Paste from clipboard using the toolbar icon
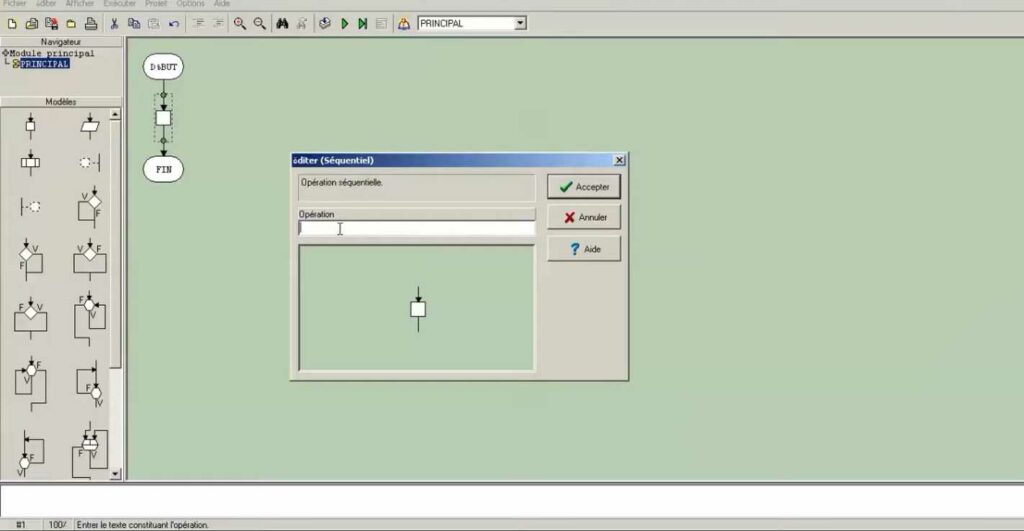 tap(153, 24)
